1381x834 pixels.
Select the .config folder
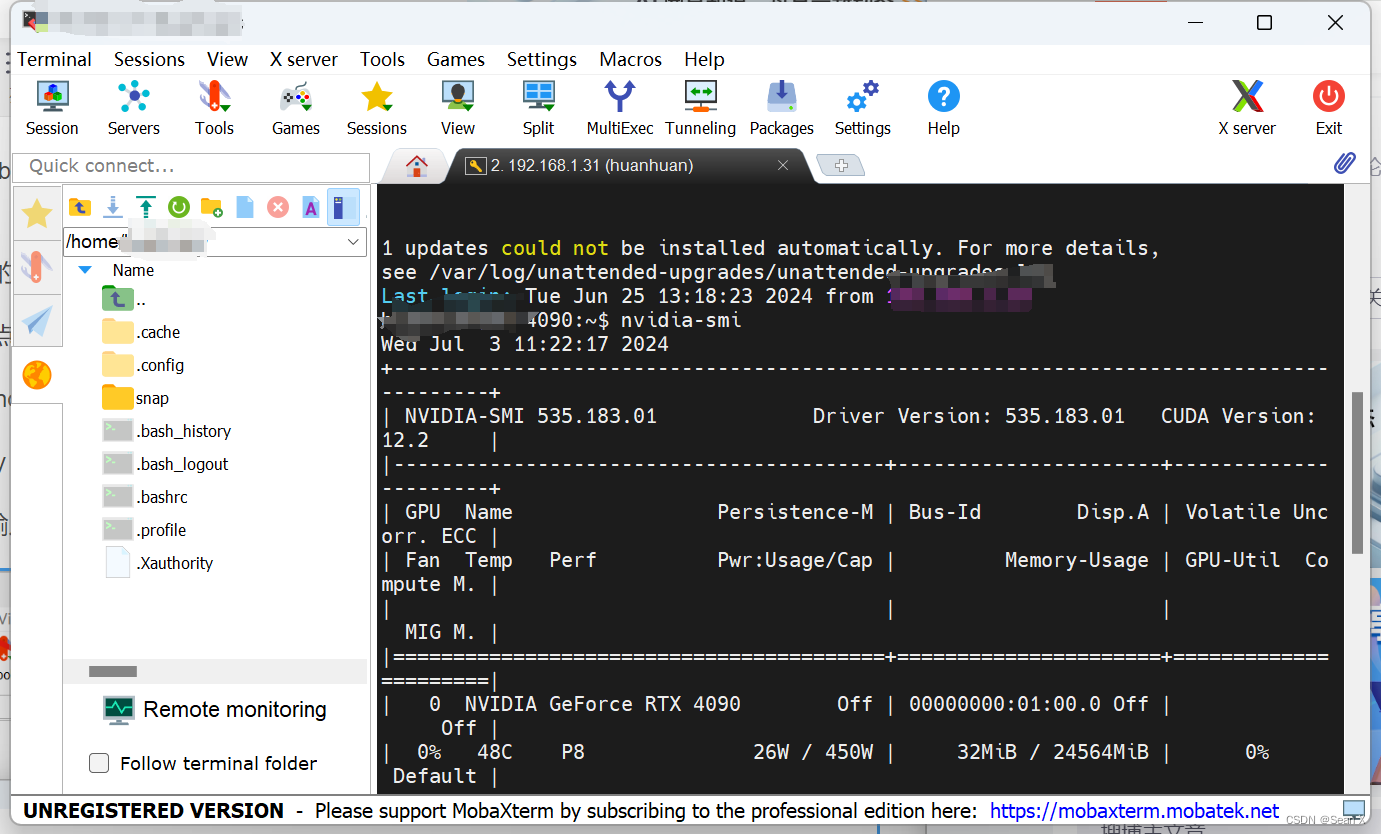(x=143, y=365)
